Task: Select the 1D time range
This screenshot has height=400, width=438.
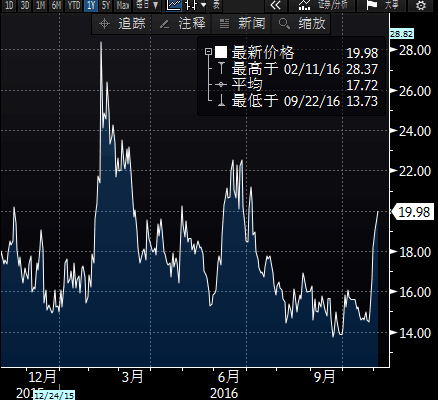Action: point(9,5)
